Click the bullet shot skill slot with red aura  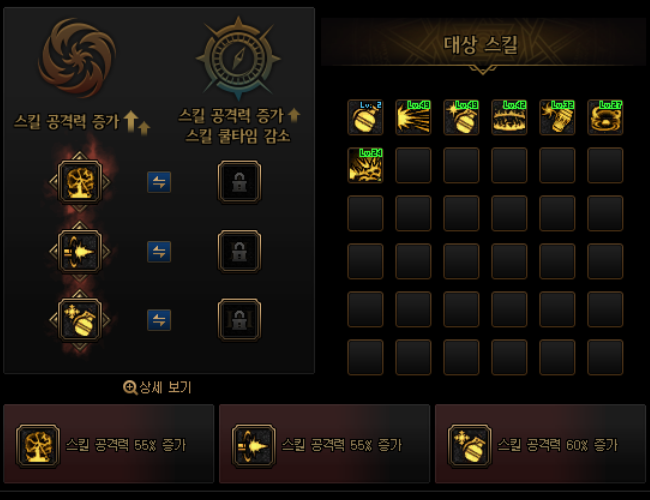tap(80, 251)
